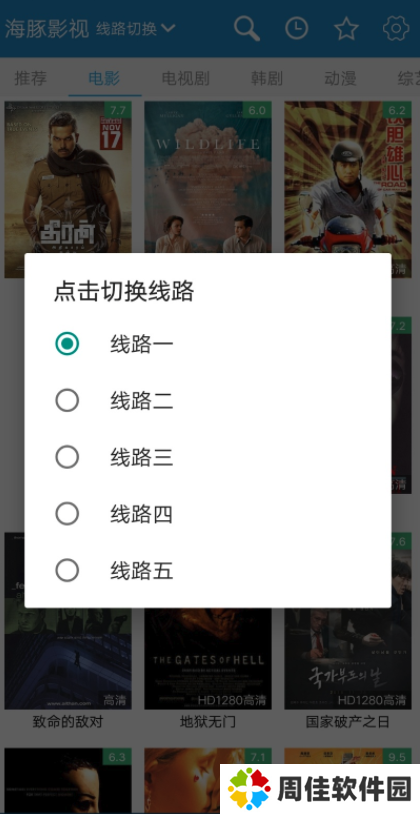Select the 线路二 radio button
This screenshot has height=814, width=420.
67,400
